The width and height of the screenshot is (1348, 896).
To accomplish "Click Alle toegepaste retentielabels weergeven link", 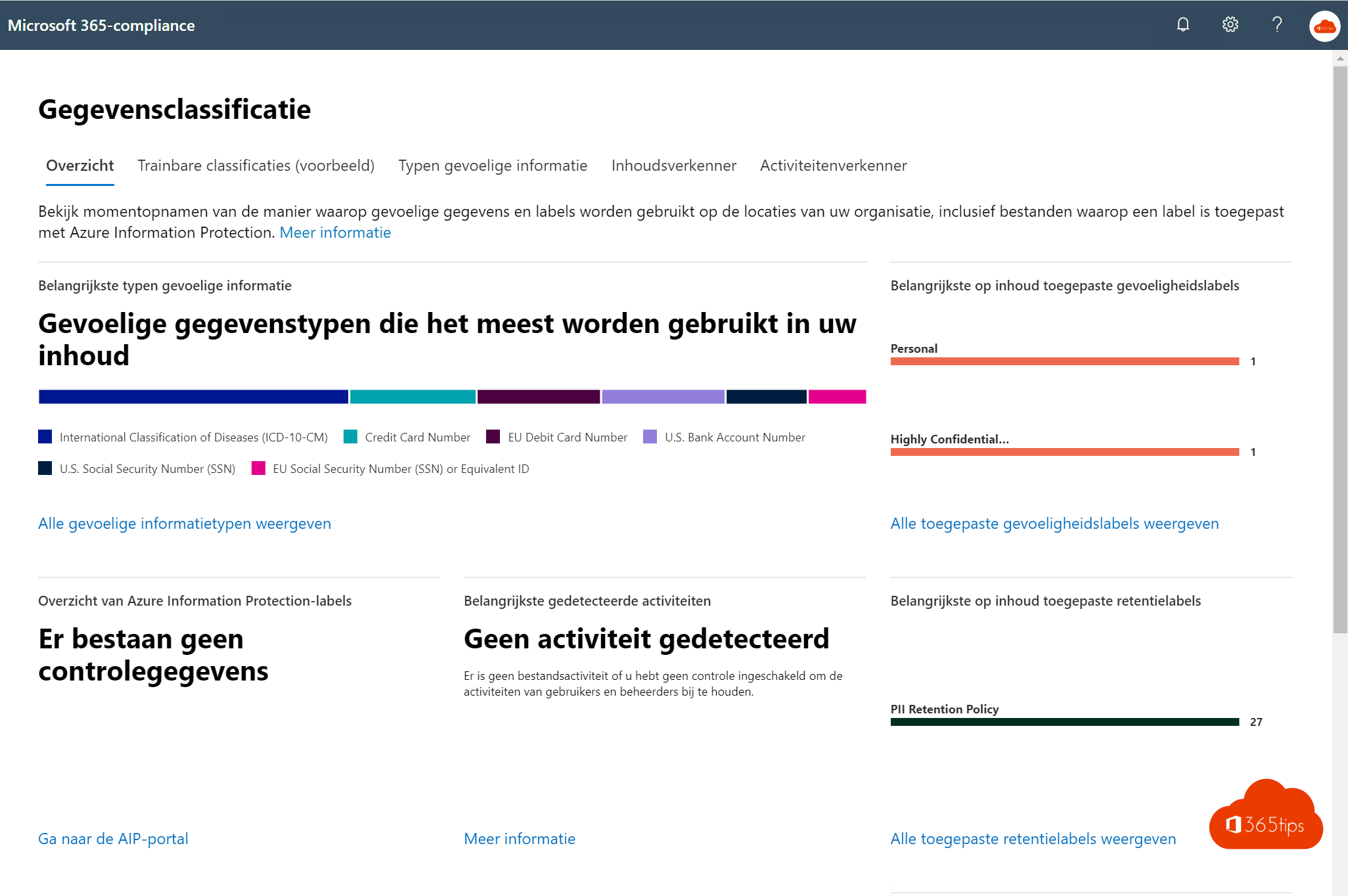I will [x=1033, y=839].
